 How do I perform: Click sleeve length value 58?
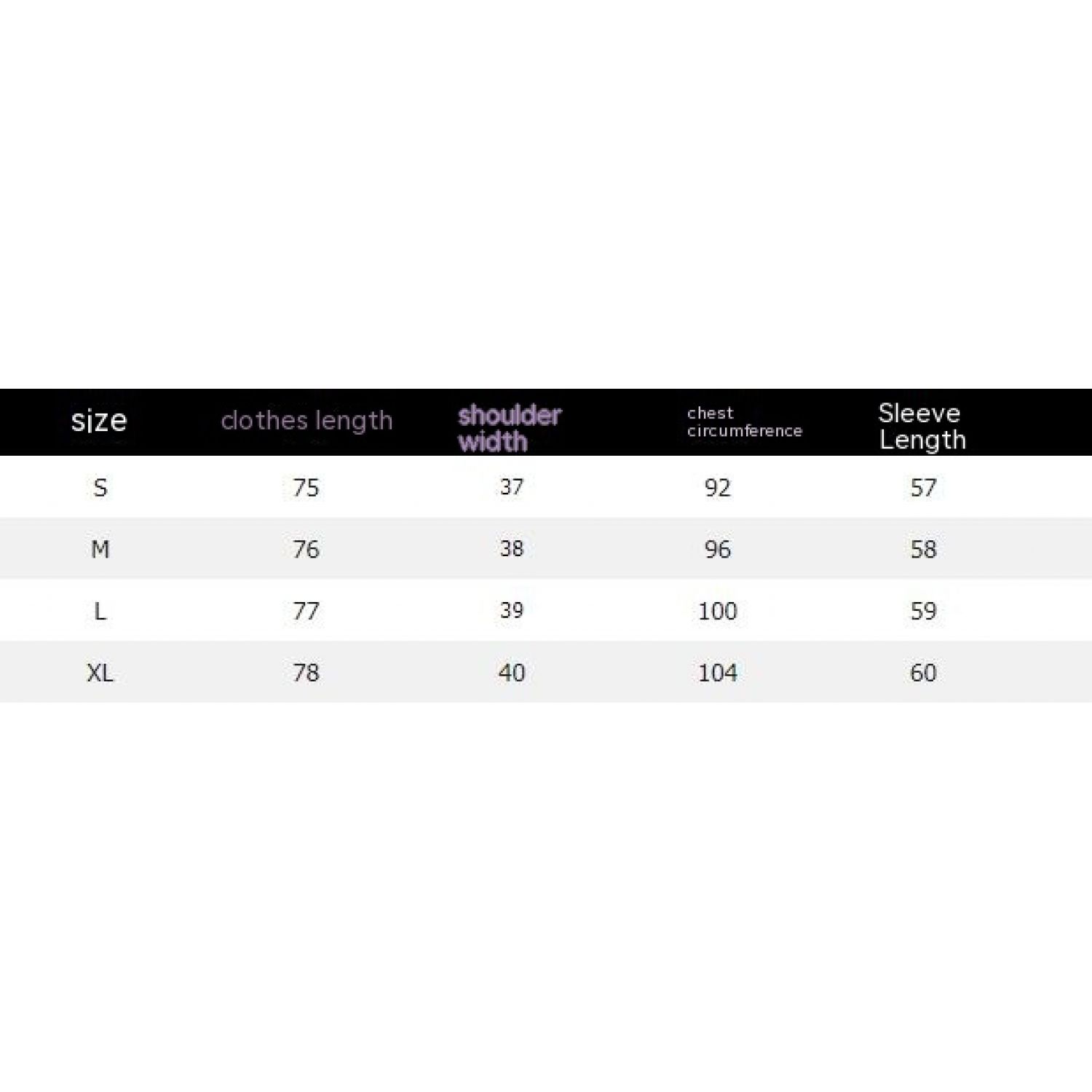point(923,549)
